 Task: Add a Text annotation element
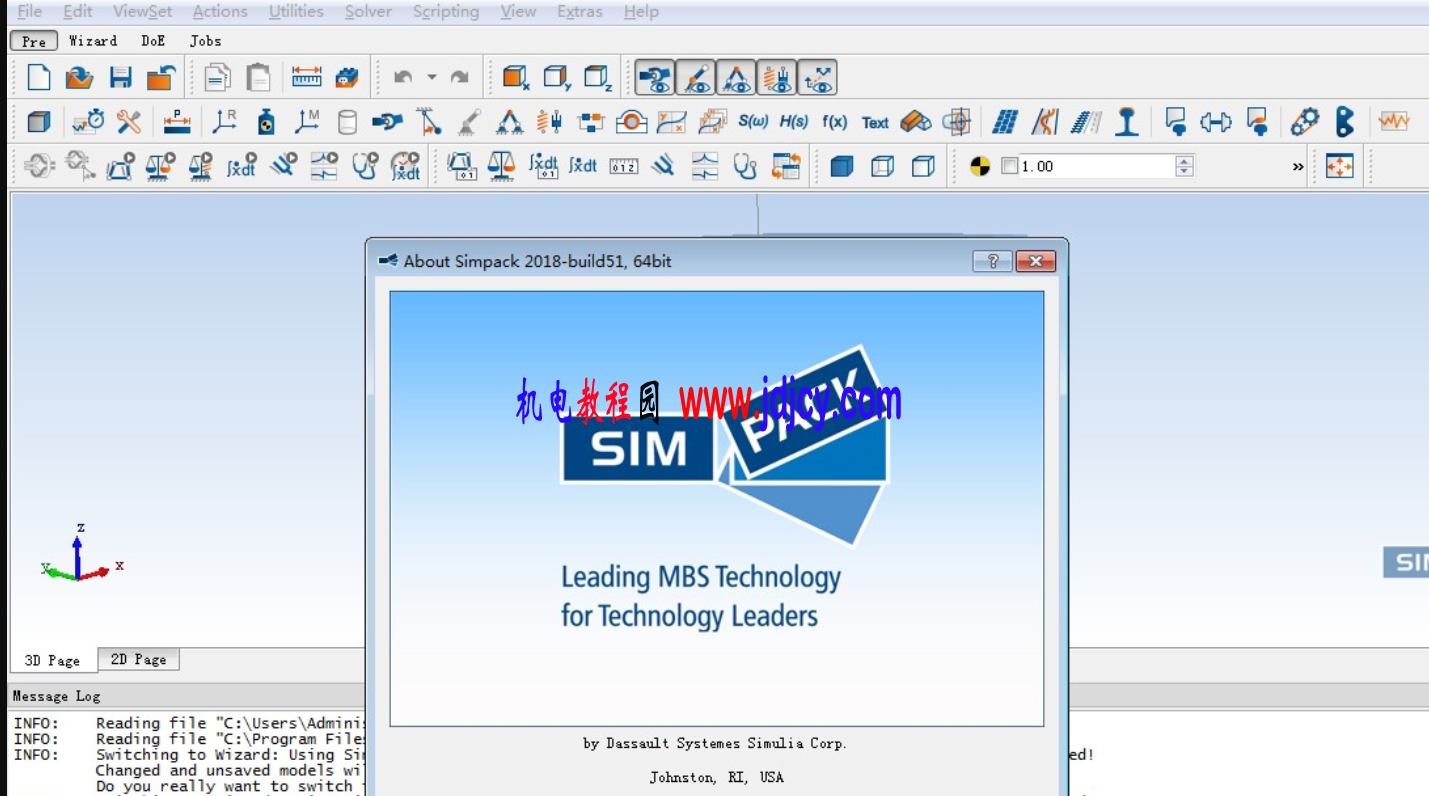[x=875, y=123]
